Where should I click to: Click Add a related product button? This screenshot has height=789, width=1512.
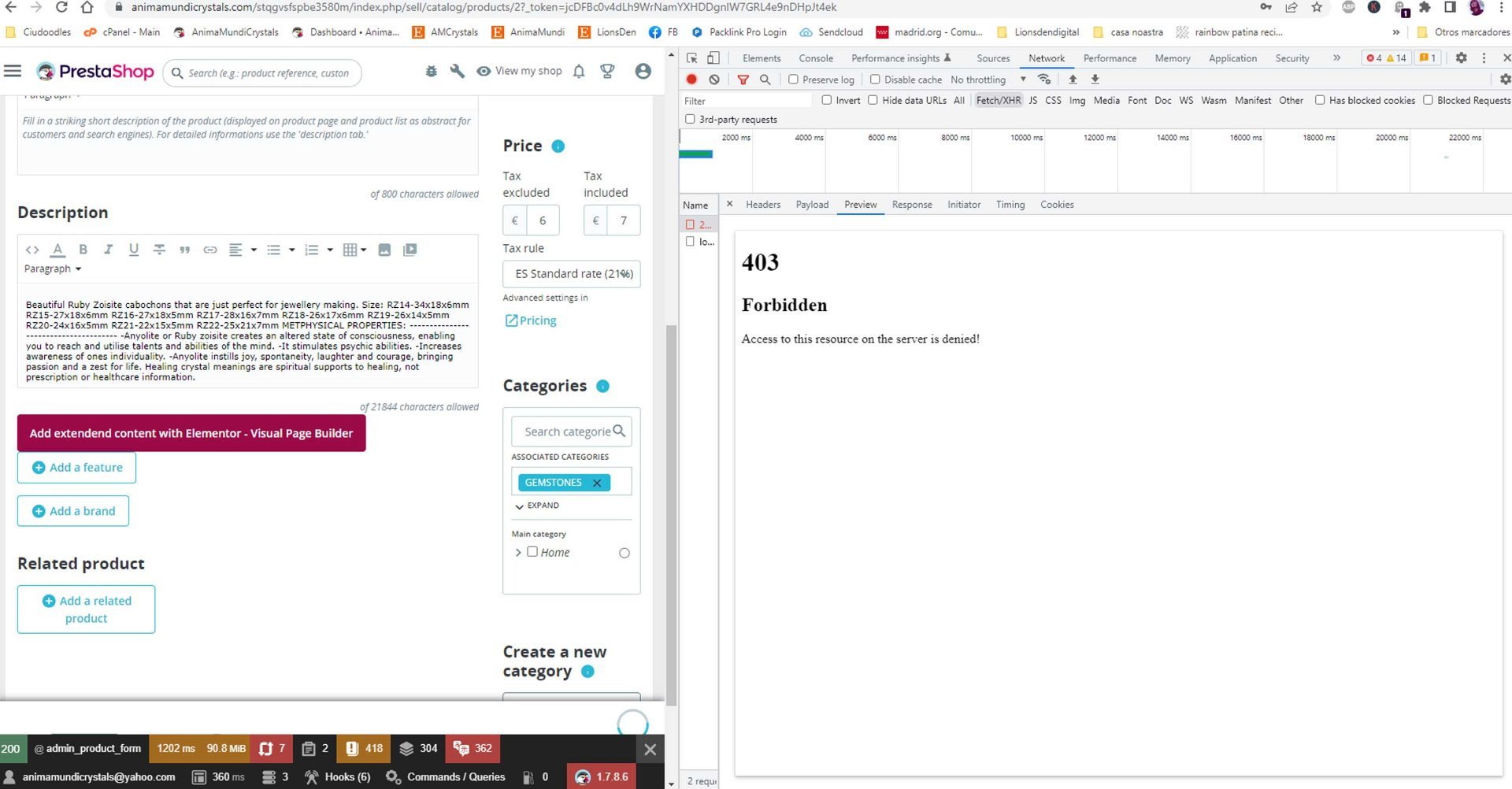click(x=87, y=609)
